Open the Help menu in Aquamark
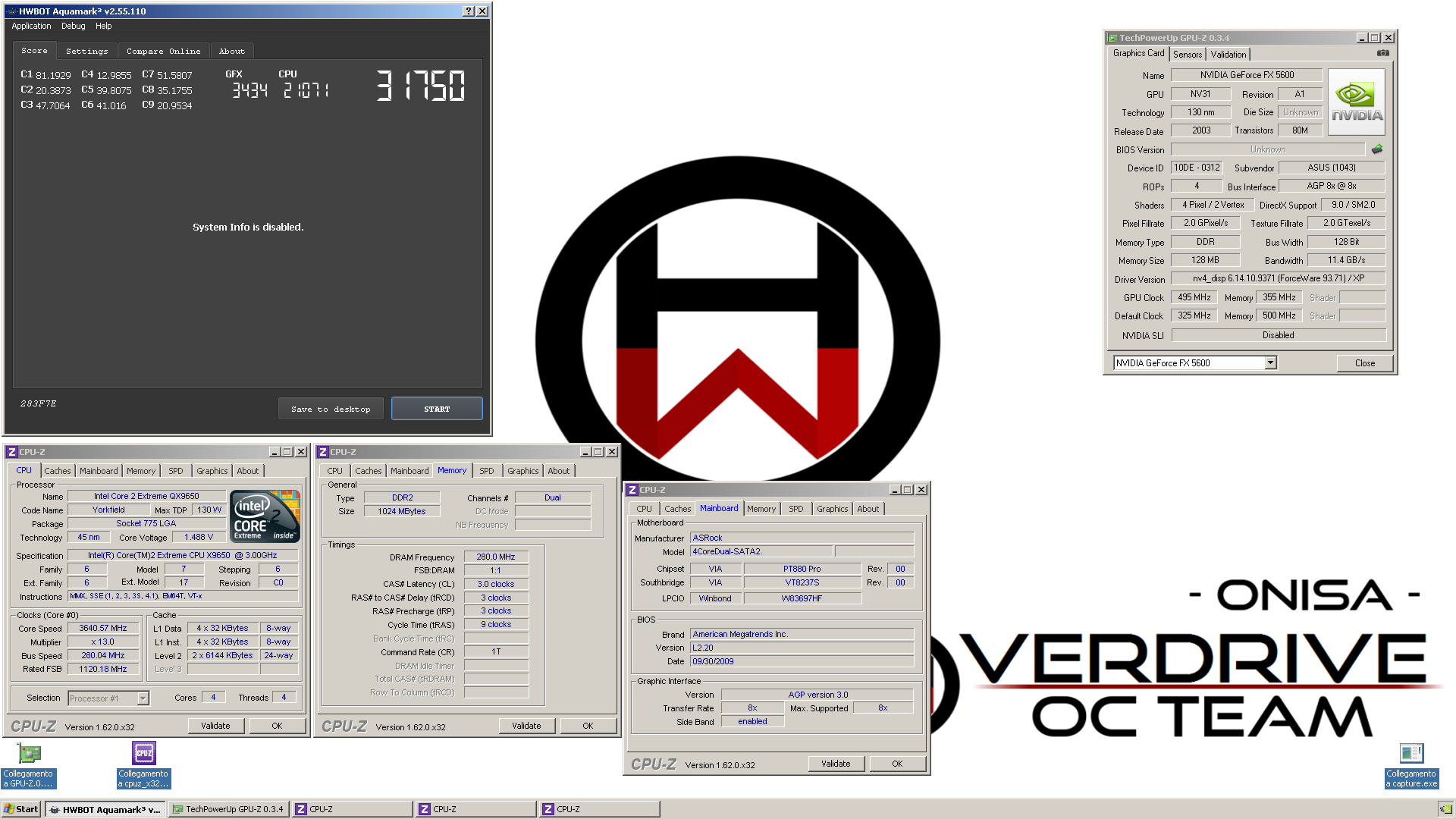 104,26
